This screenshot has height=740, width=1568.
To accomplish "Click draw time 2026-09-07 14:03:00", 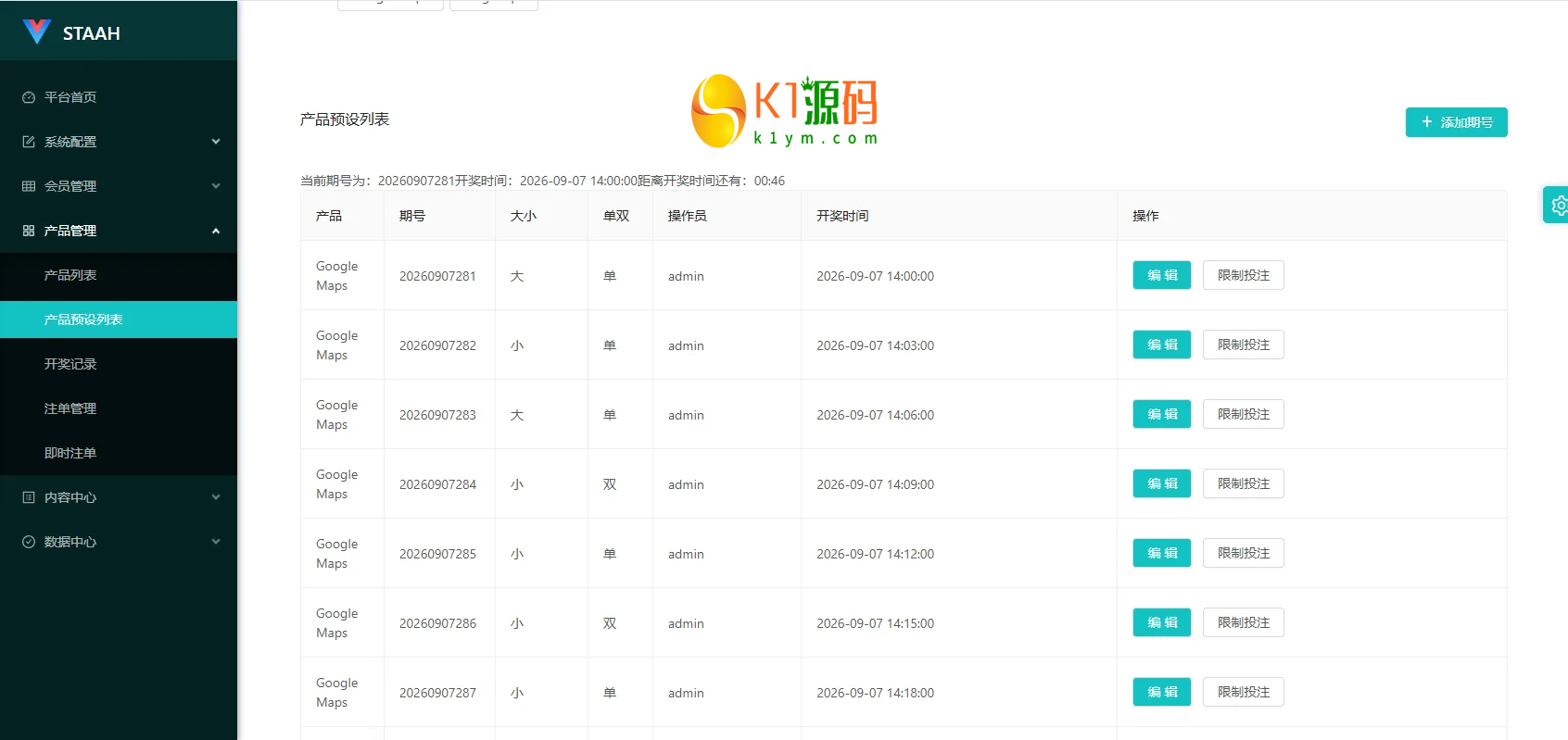I will pos(875,345).
